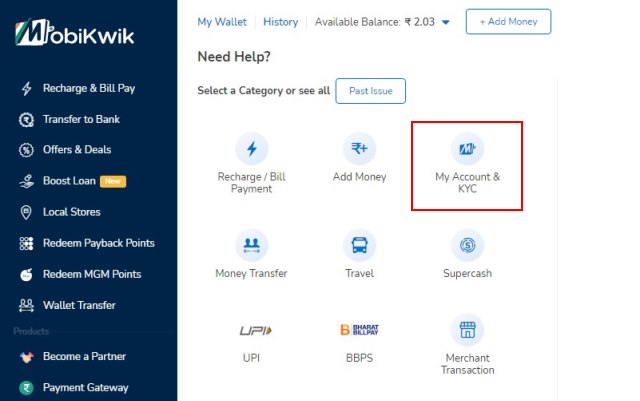Click the Available Balance ₹ 2.03 text
This screenshot has height=401, width=640.
(375, 22)
